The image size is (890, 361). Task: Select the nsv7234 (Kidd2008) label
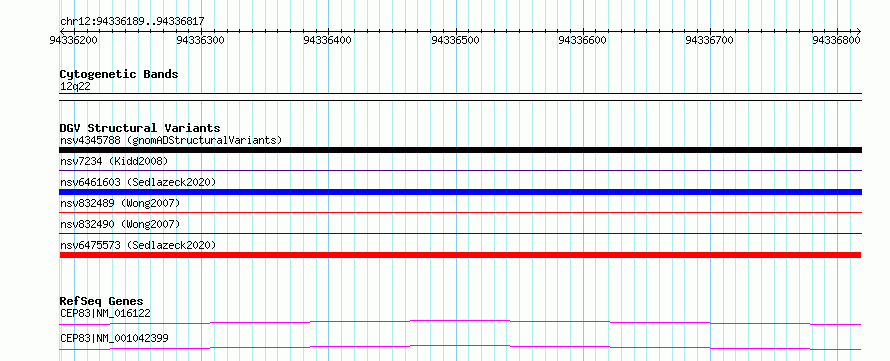[x=114, y=161]
